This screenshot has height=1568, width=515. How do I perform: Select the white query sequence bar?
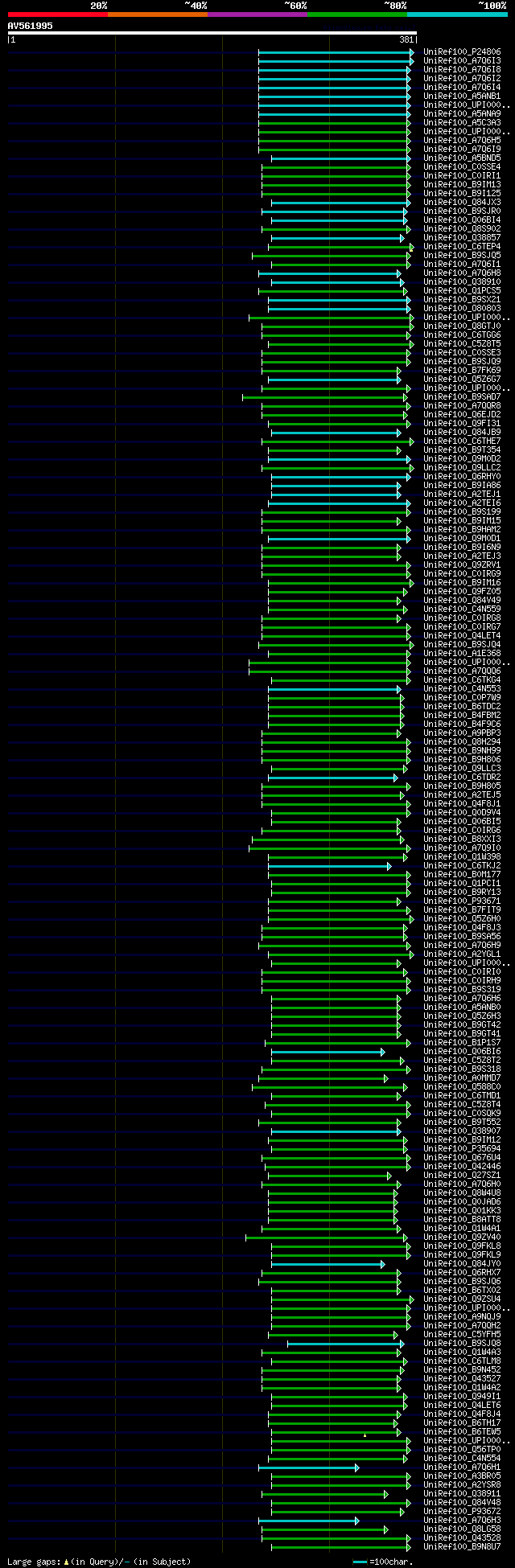point(212,33)
